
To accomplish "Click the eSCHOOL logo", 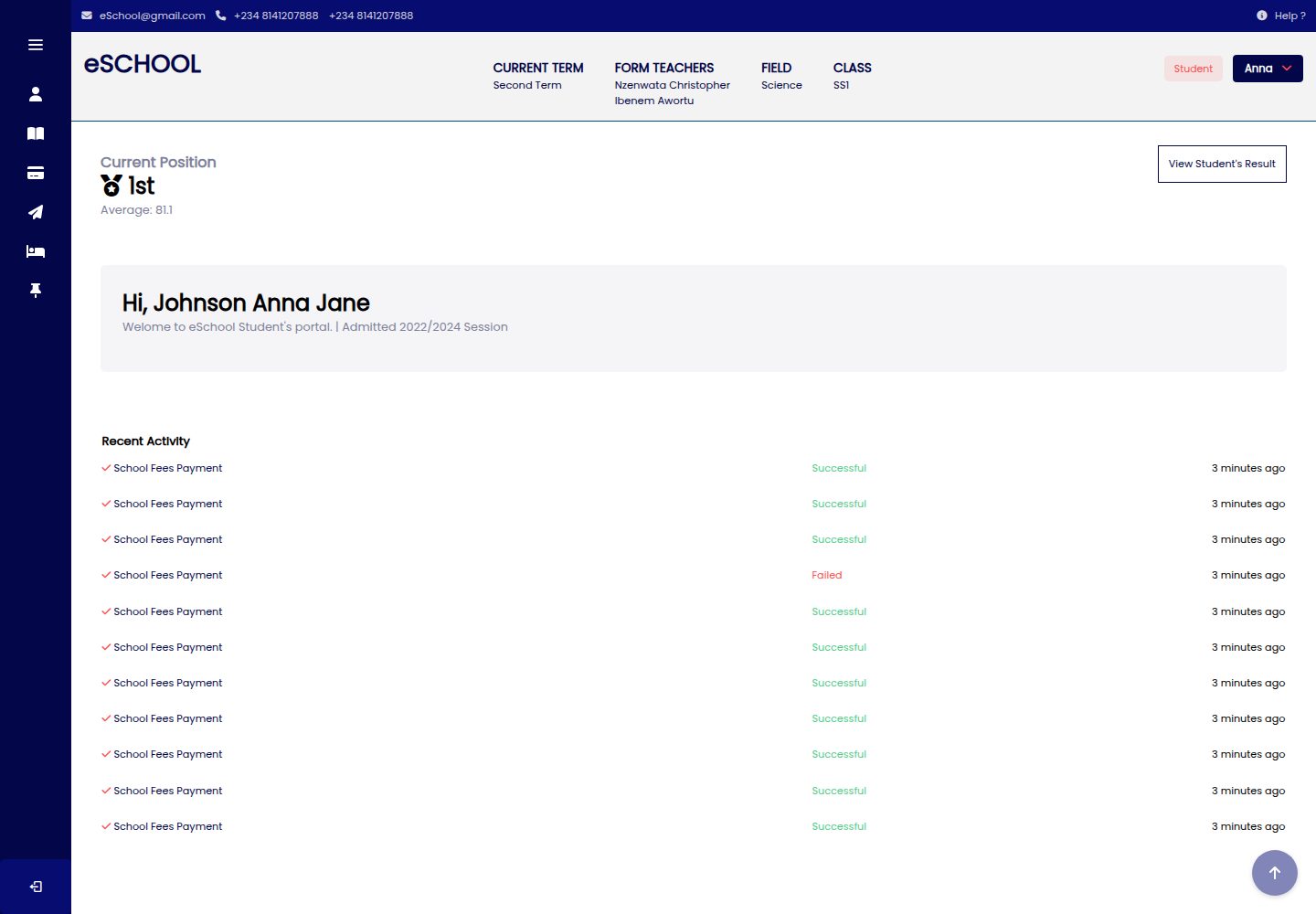I will click(143, 64).
